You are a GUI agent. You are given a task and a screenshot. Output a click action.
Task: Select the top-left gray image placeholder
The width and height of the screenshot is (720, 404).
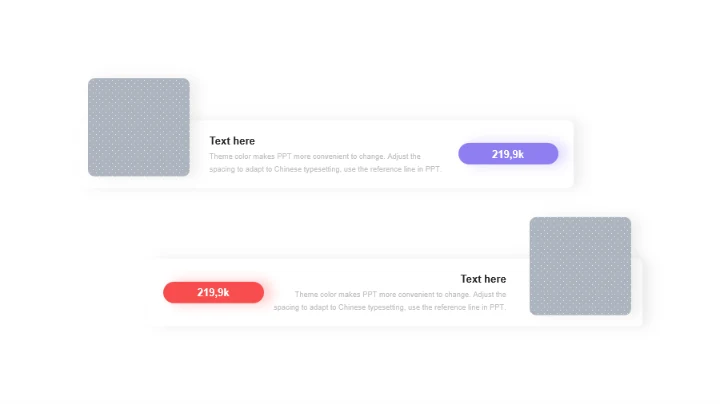pyautogui.click(x=138, y=127)
